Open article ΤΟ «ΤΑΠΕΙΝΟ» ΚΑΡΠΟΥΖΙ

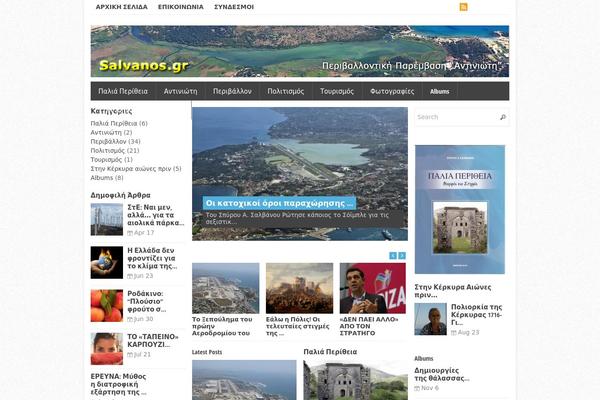[153, 341]
